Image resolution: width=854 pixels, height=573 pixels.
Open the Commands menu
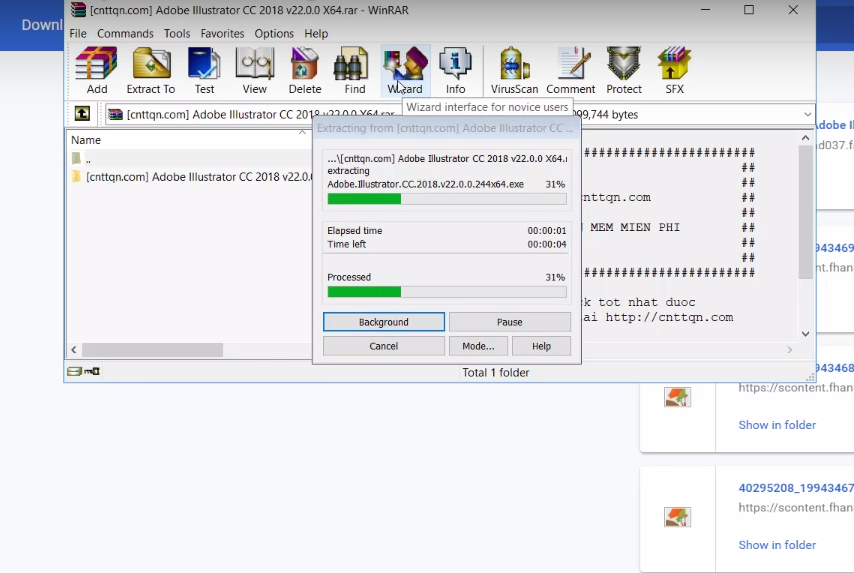(x=125, y=33)
